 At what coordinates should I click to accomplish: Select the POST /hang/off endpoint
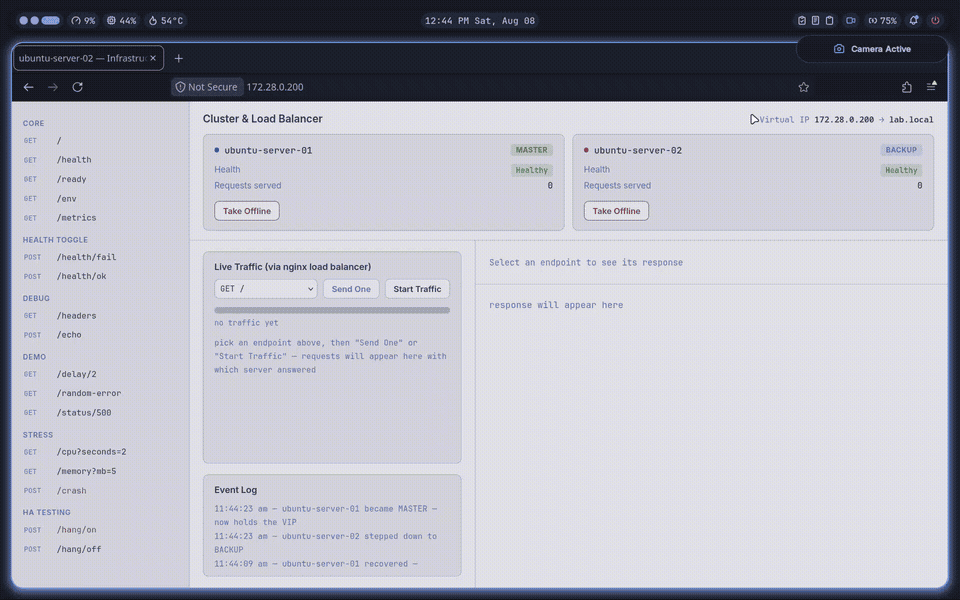pyautogui.click(x=100, y=549)
